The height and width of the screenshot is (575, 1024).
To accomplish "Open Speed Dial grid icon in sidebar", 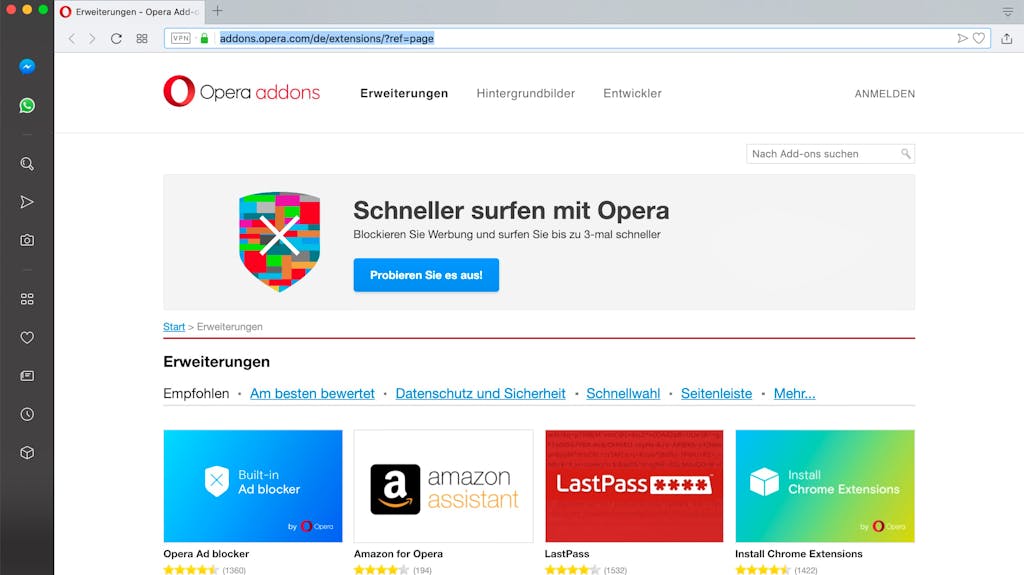I will tap(27, 299).
